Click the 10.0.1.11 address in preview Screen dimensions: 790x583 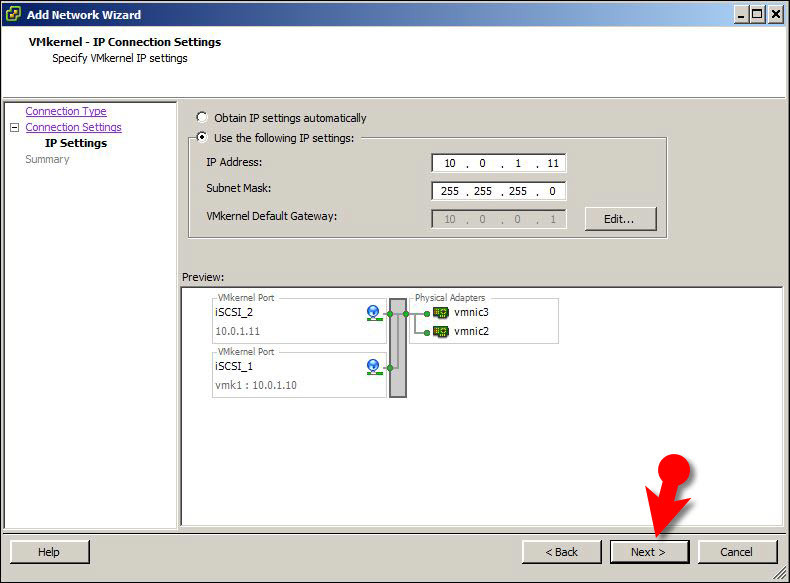pos(237,331)
